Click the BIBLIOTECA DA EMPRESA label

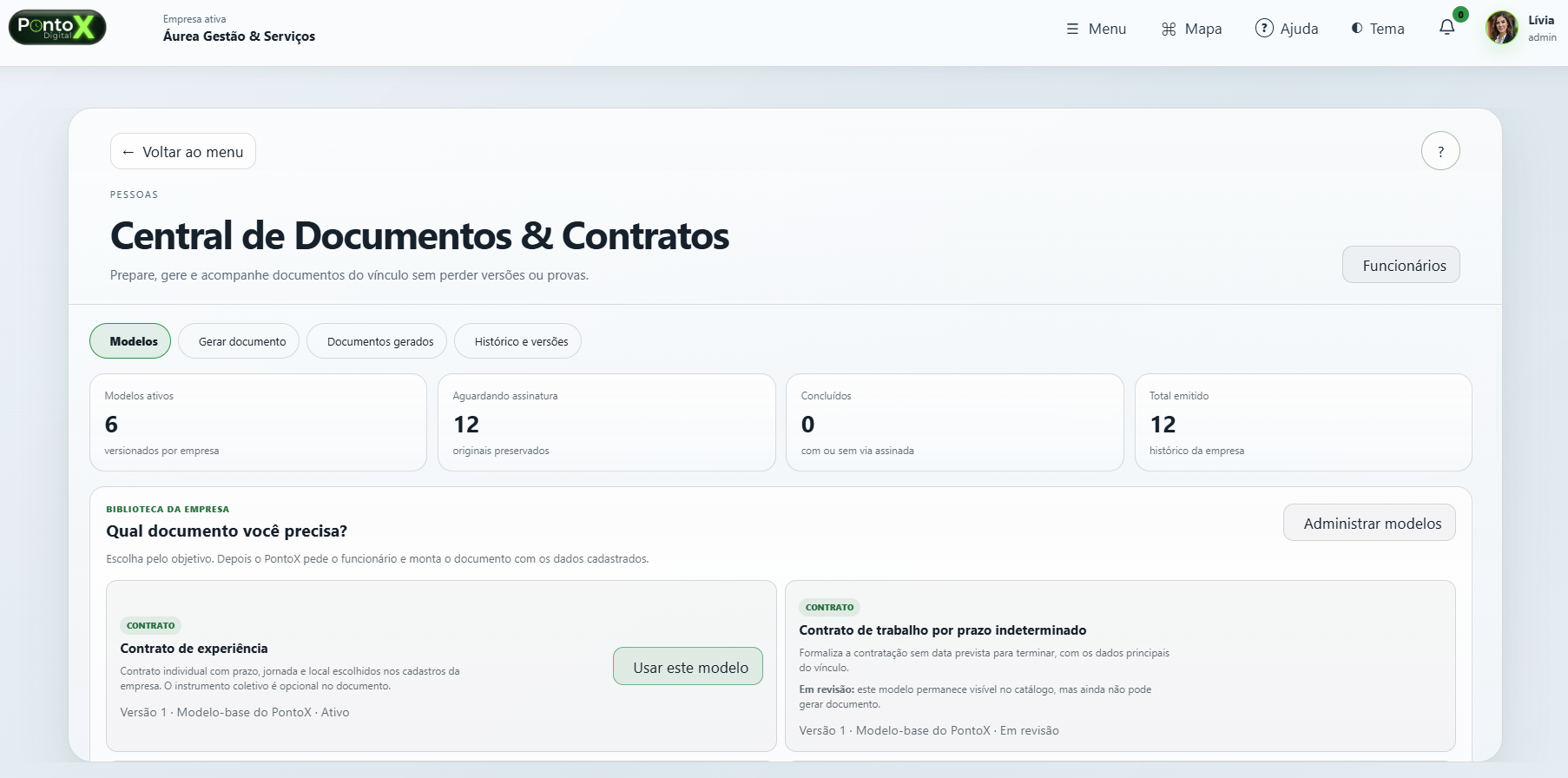click(x=168, y=509)
